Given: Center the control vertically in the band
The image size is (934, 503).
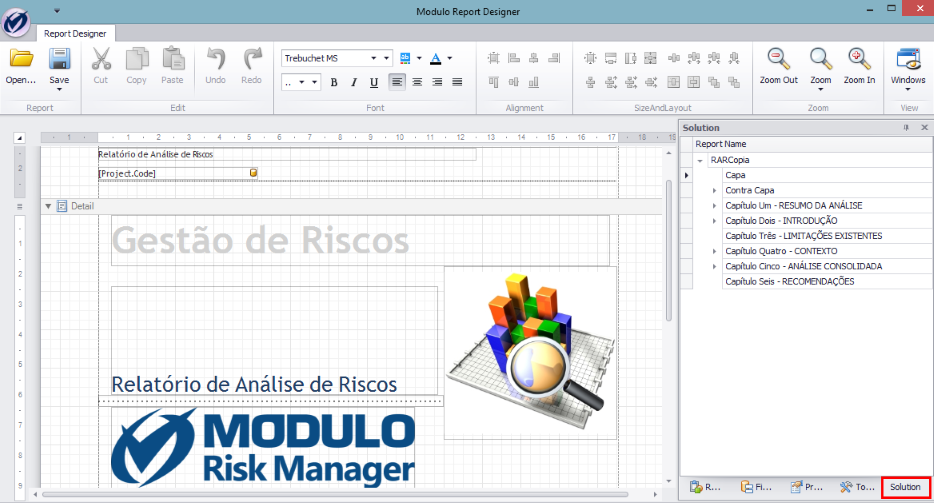Looking at the screenshot, I should coord(694,82).
